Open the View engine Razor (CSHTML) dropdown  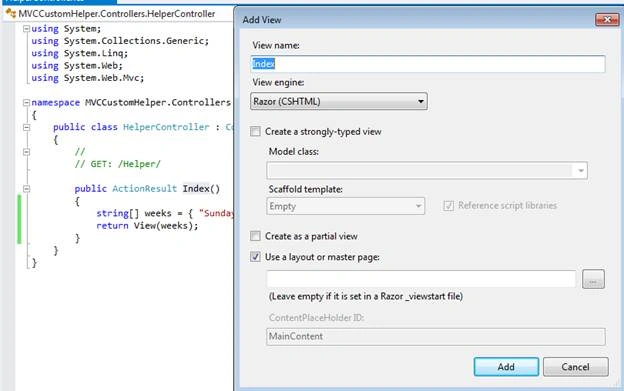click(x=339, y=101)
